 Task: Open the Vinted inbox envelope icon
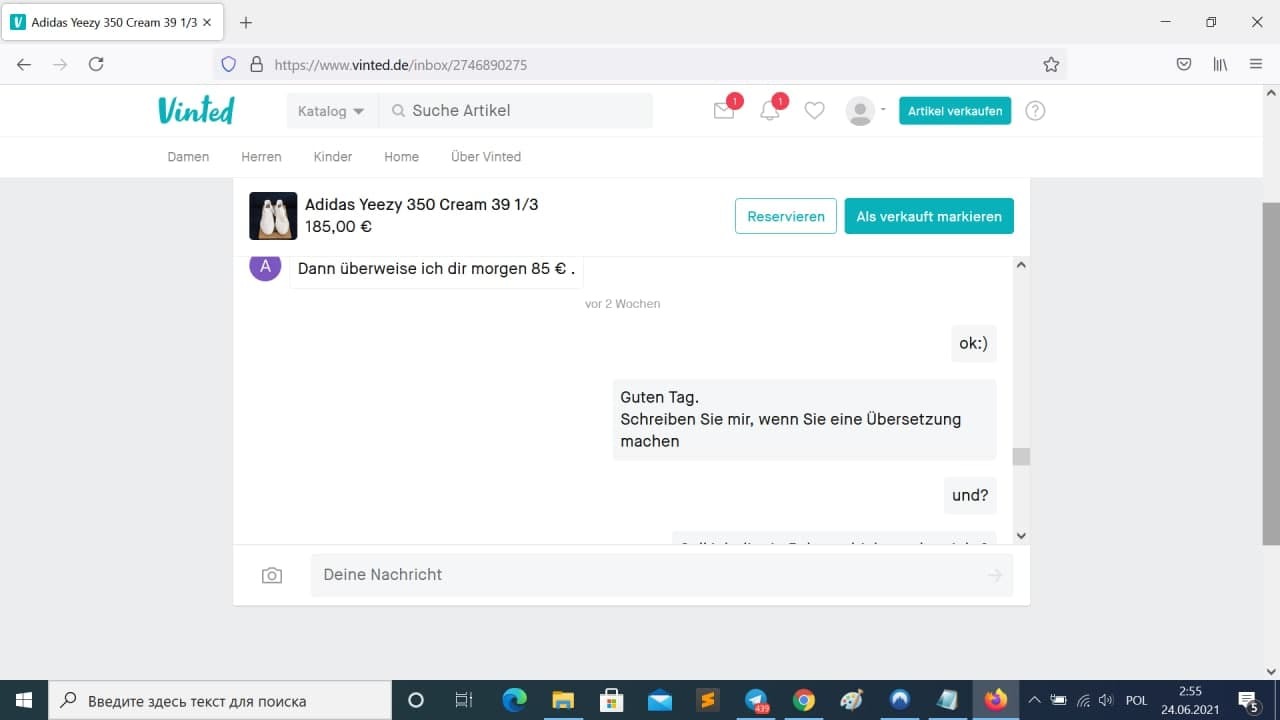coord(724,111)
